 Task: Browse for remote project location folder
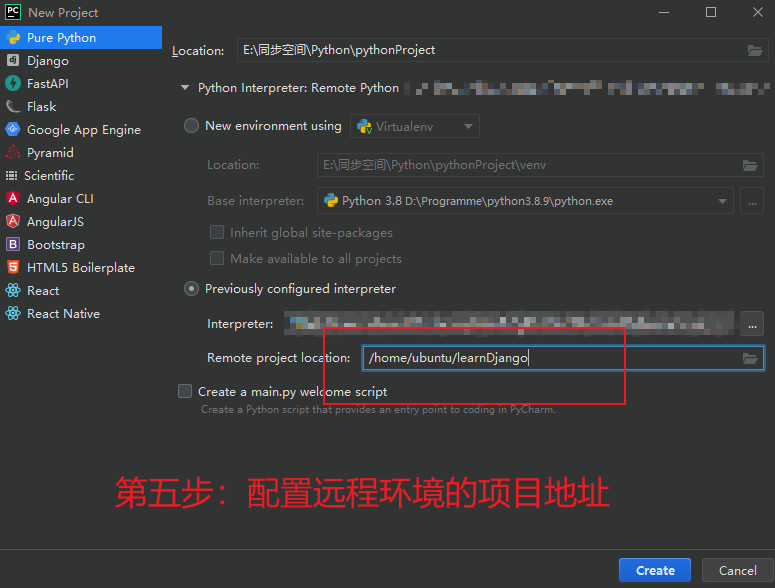[750, 358]
